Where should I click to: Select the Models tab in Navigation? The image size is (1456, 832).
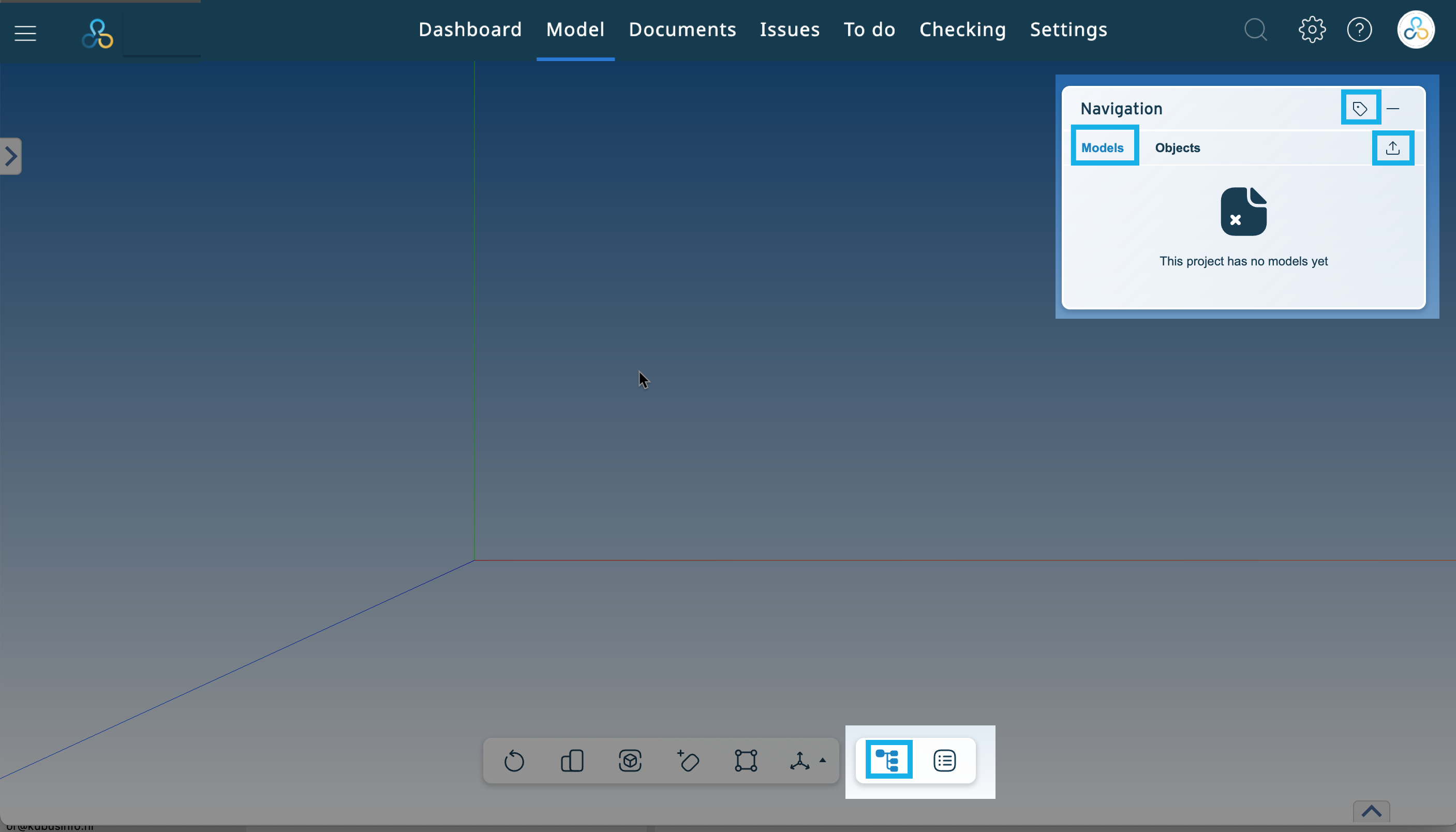click(1103, 147)
